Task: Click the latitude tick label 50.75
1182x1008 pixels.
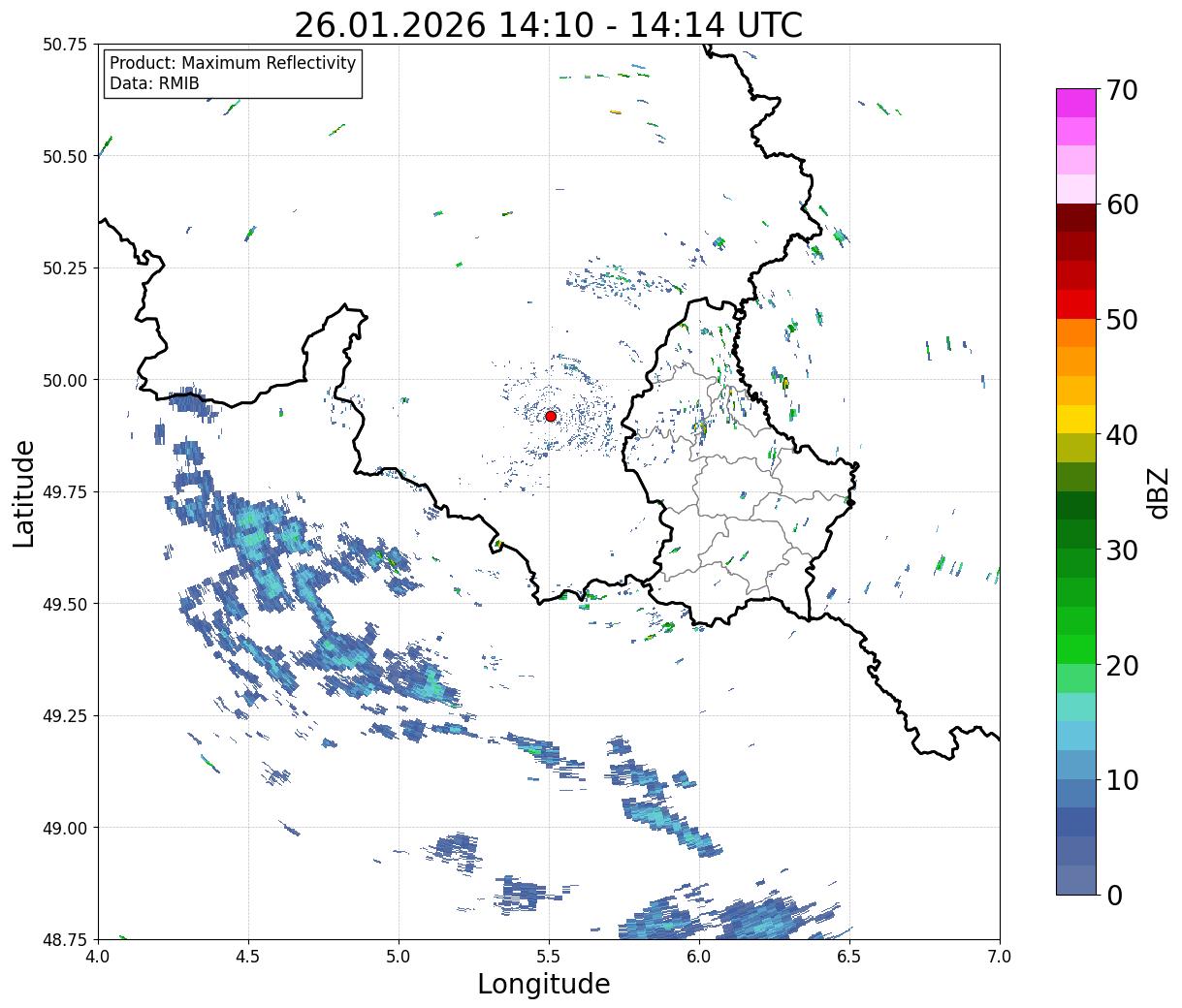Action: click(65, 45)
